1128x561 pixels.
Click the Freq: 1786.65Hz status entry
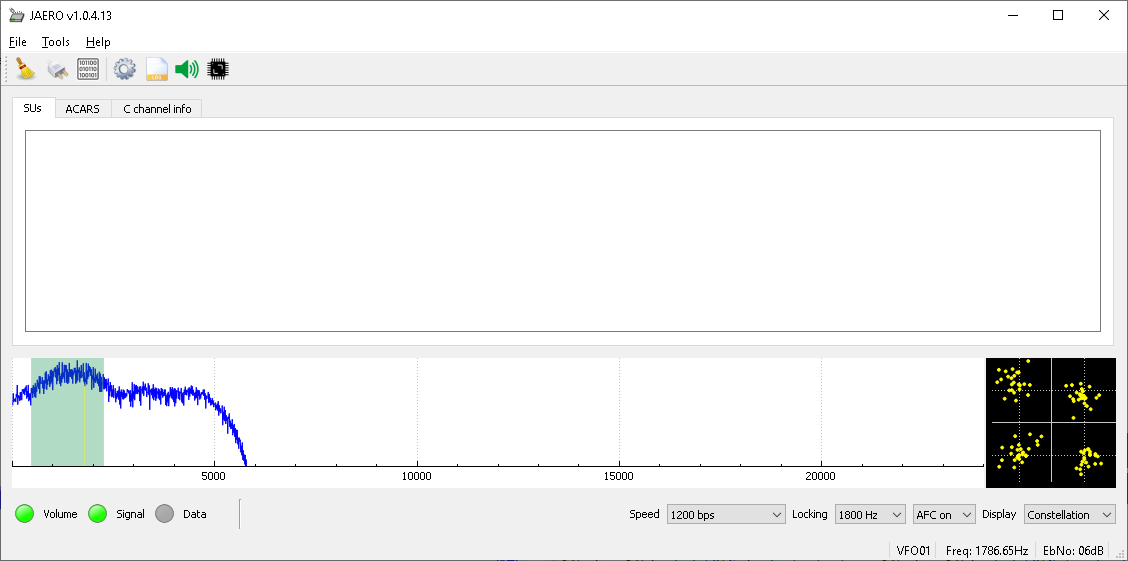pyautogui.click(x=987, y=551)
